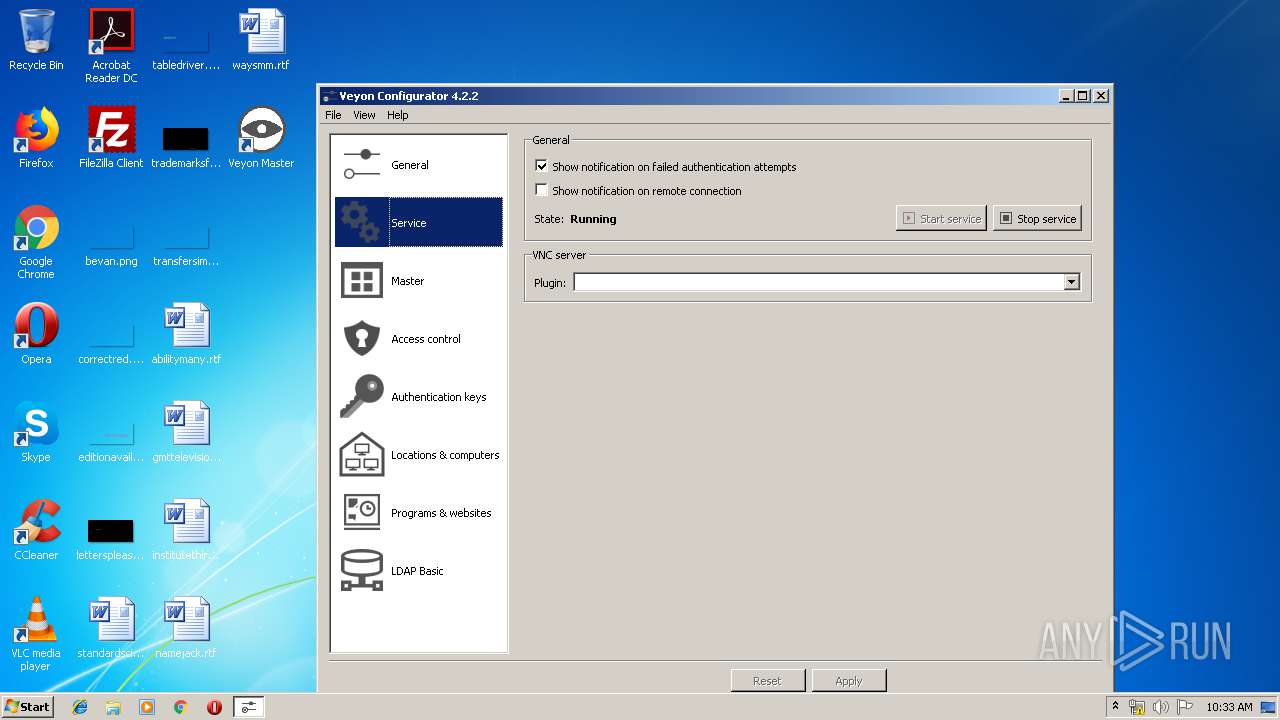1280x720 pixels.
Task: Open Opera from the taskbar
Action: 214,707
